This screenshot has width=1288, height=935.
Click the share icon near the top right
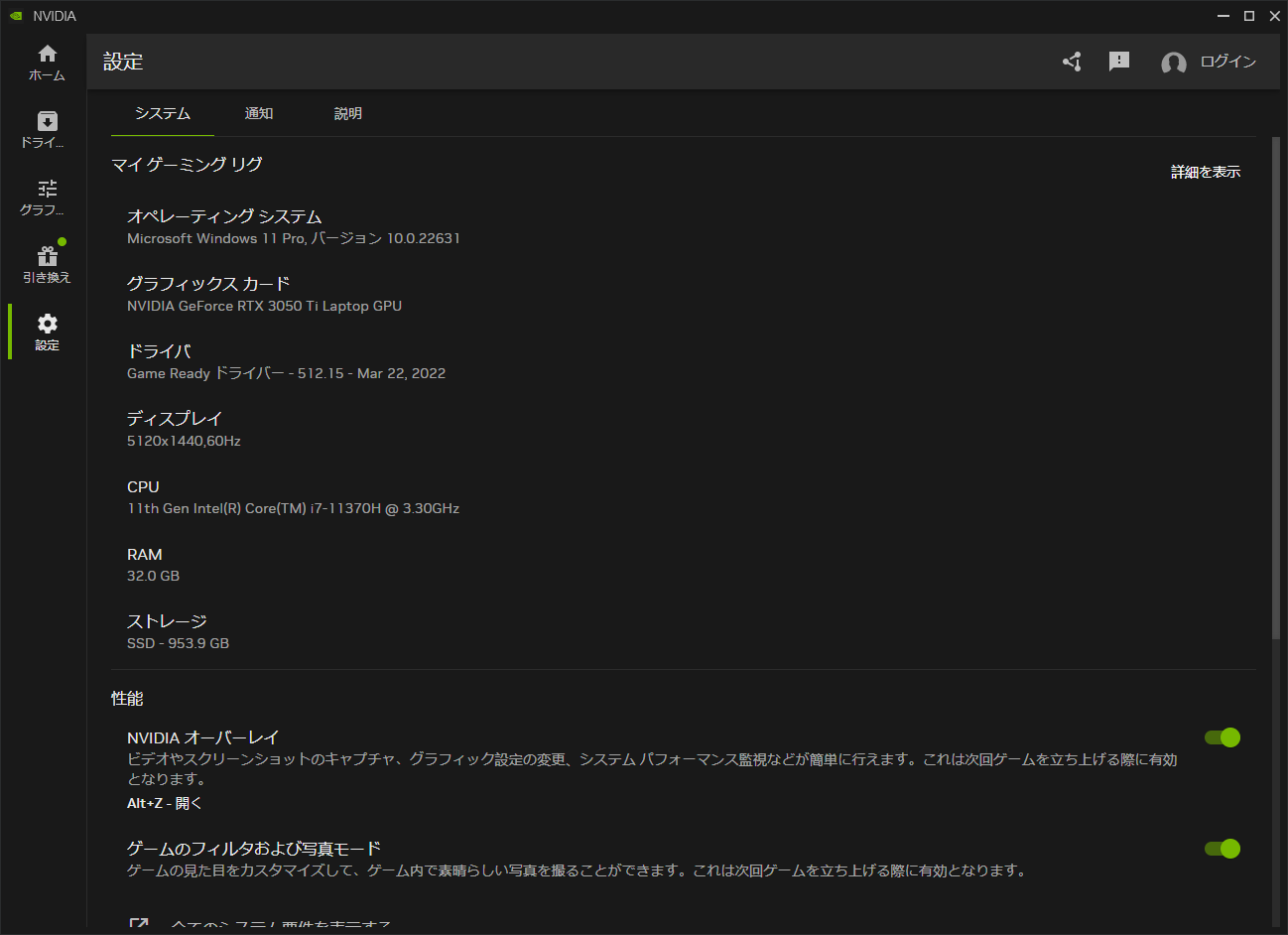(1072, 61)
